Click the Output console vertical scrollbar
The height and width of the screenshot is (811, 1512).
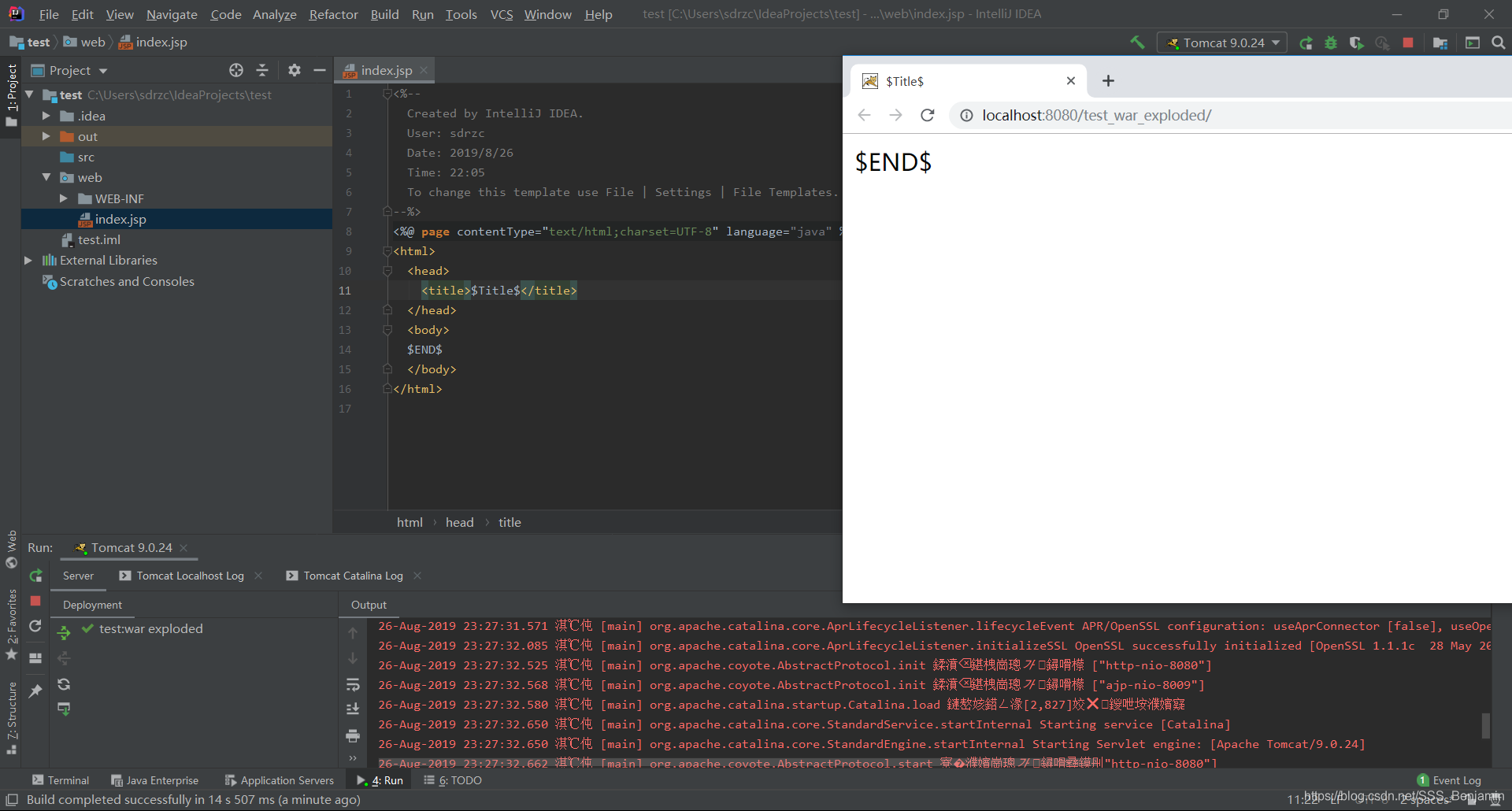1485,725
